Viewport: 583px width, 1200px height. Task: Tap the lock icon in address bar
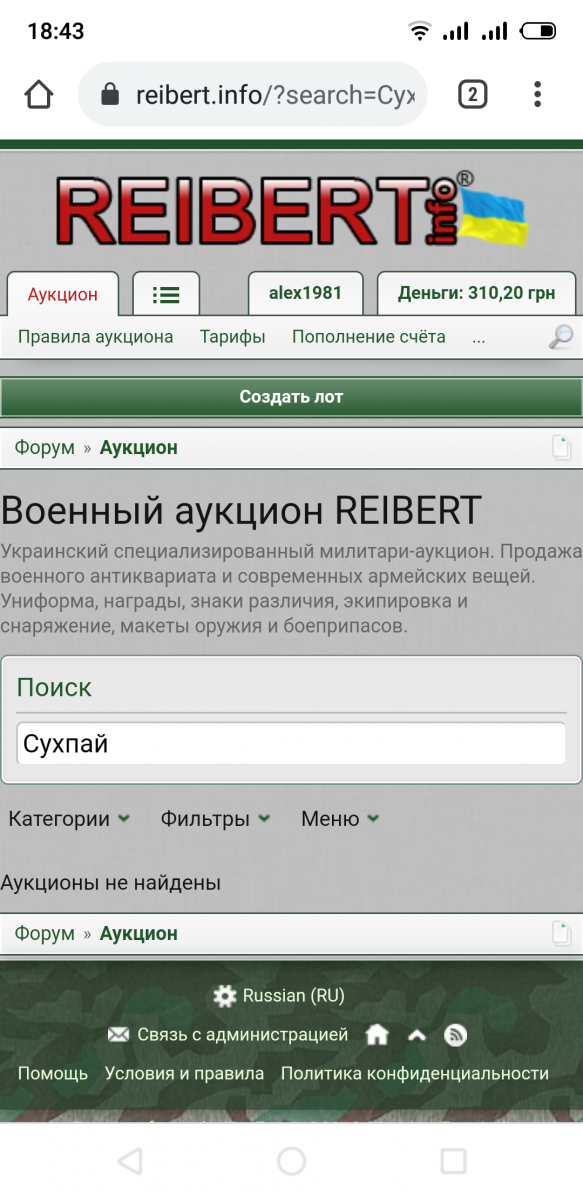click(x=110, y=95)
